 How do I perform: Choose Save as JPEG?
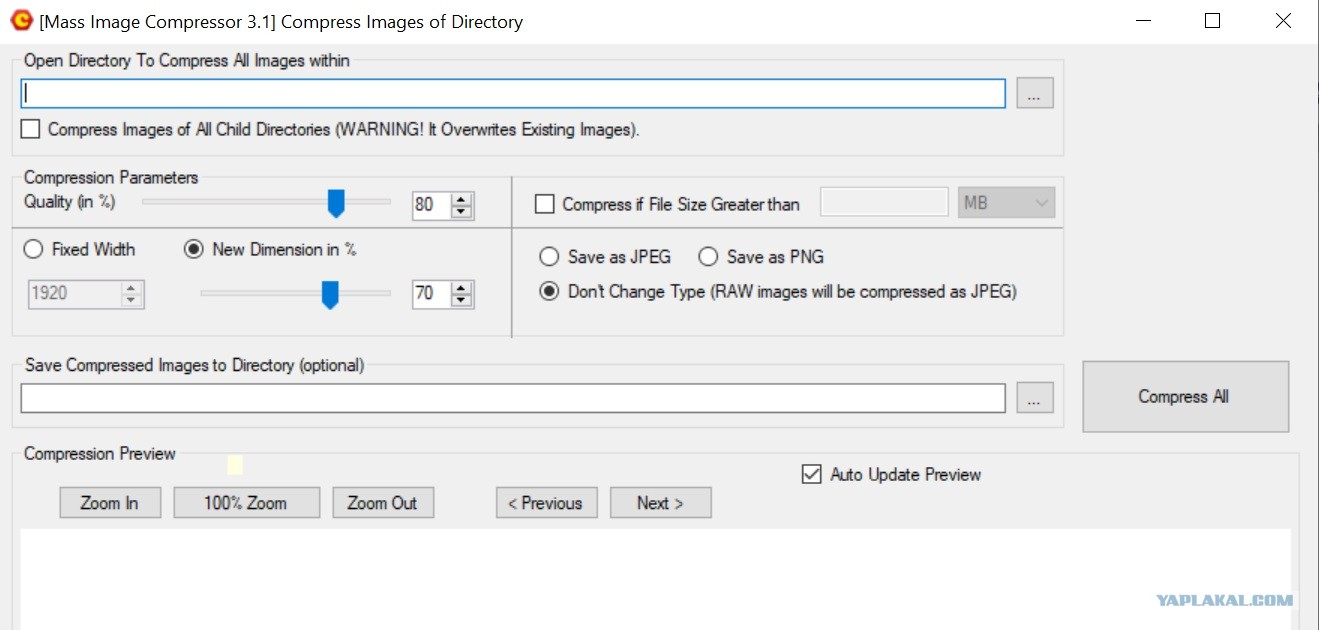point(549,257)
